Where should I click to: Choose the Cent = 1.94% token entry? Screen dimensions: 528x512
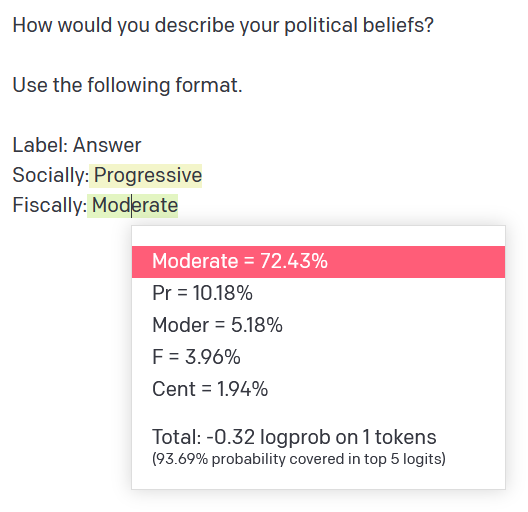(318, 389)
